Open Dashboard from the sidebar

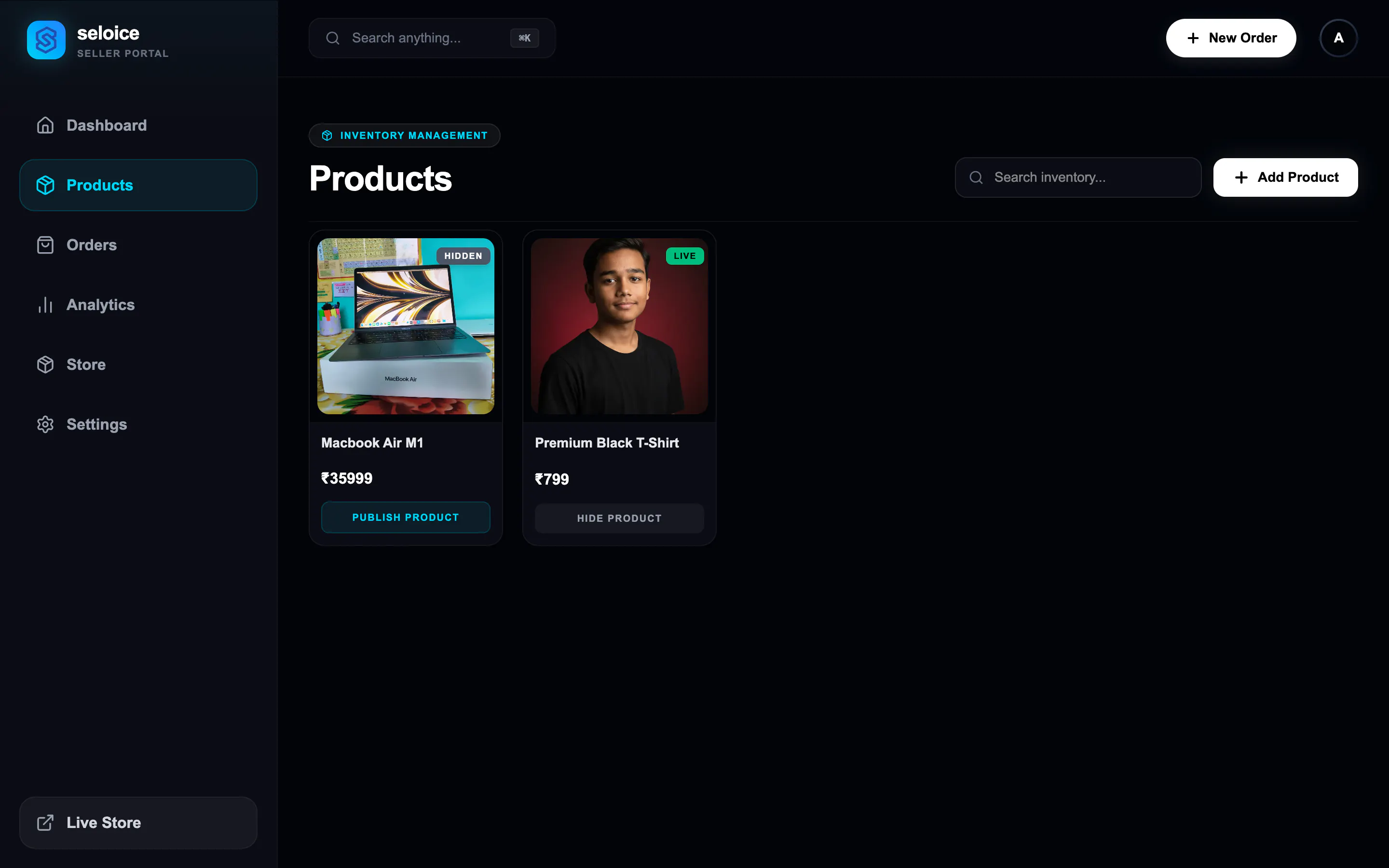point(138,125)
